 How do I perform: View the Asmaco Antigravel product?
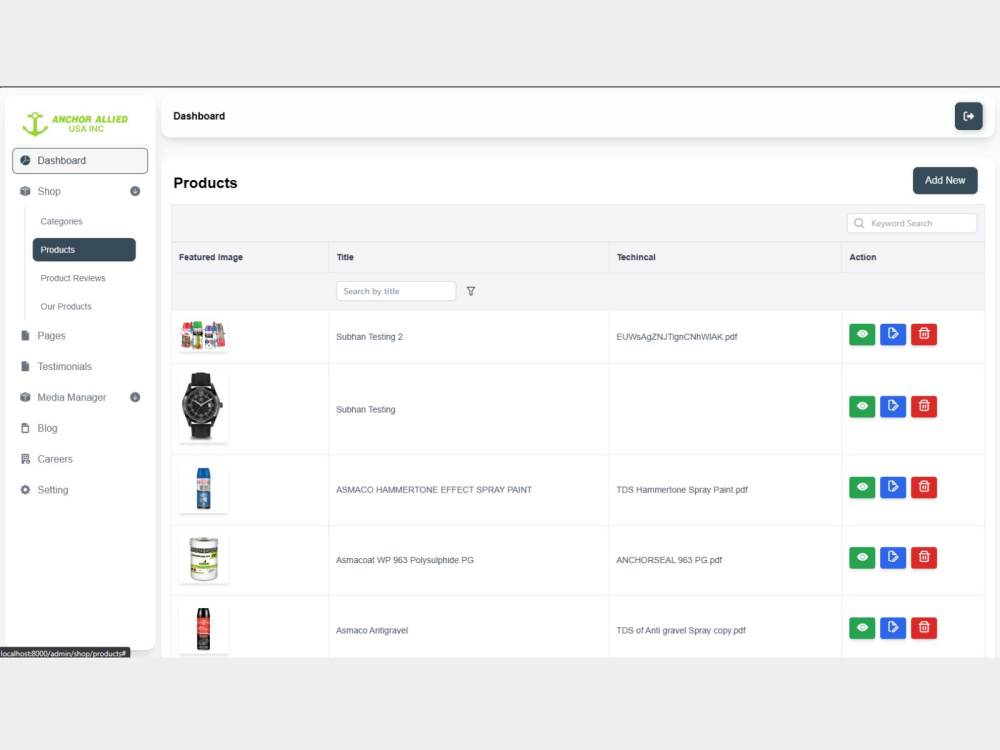tap(862, 628)
